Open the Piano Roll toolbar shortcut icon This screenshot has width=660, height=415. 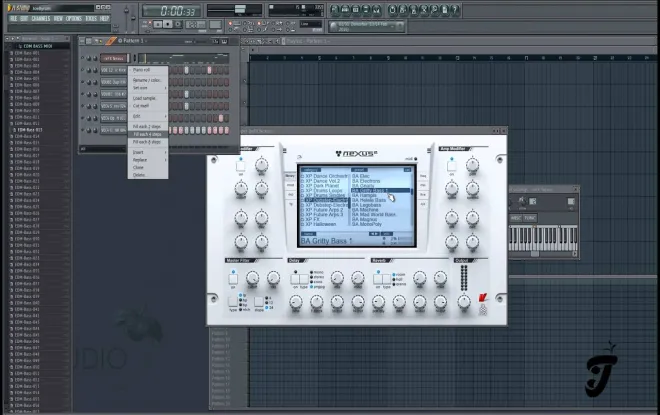(x=356, y=9)
